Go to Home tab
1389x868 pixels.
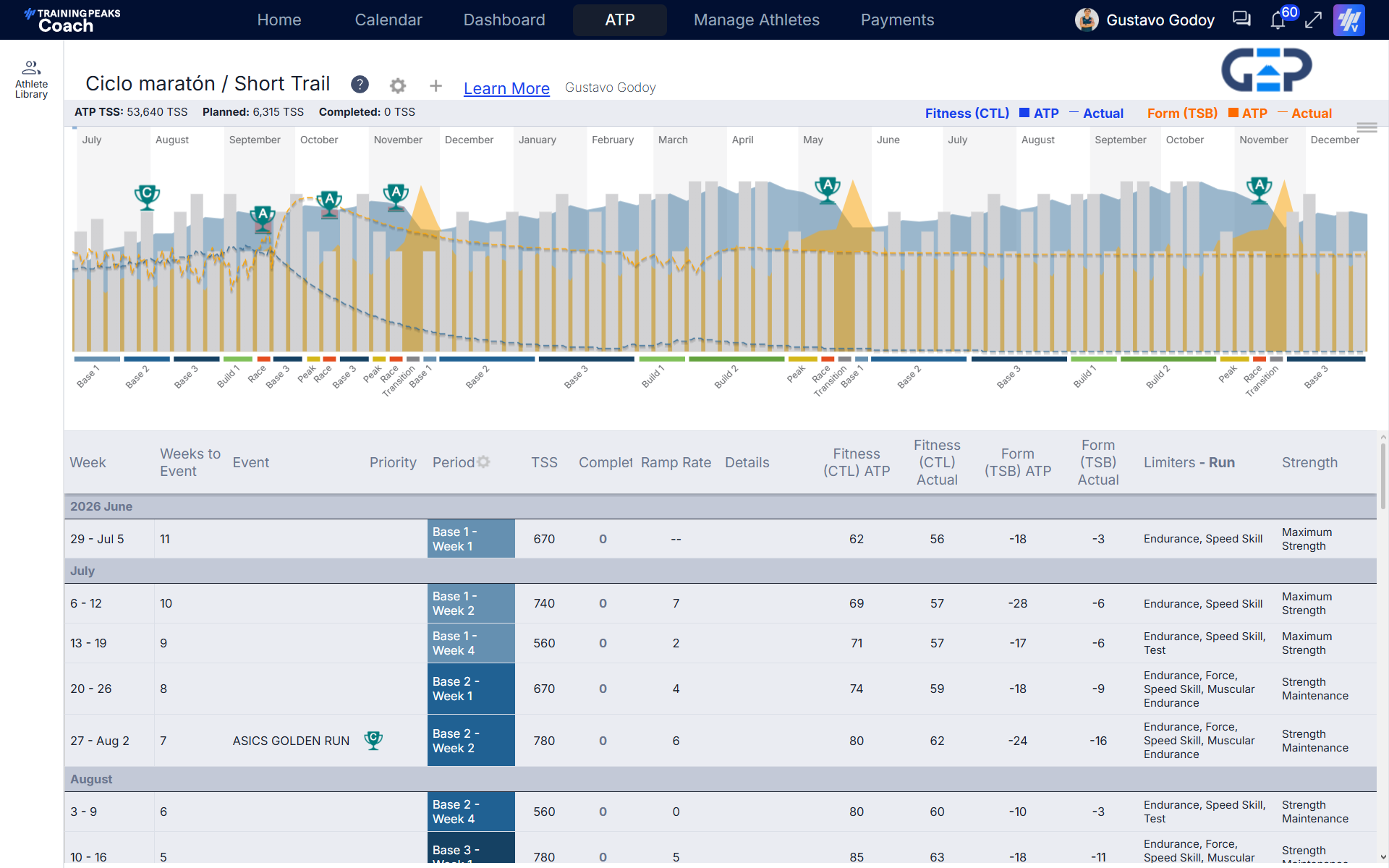pos(279,20)
